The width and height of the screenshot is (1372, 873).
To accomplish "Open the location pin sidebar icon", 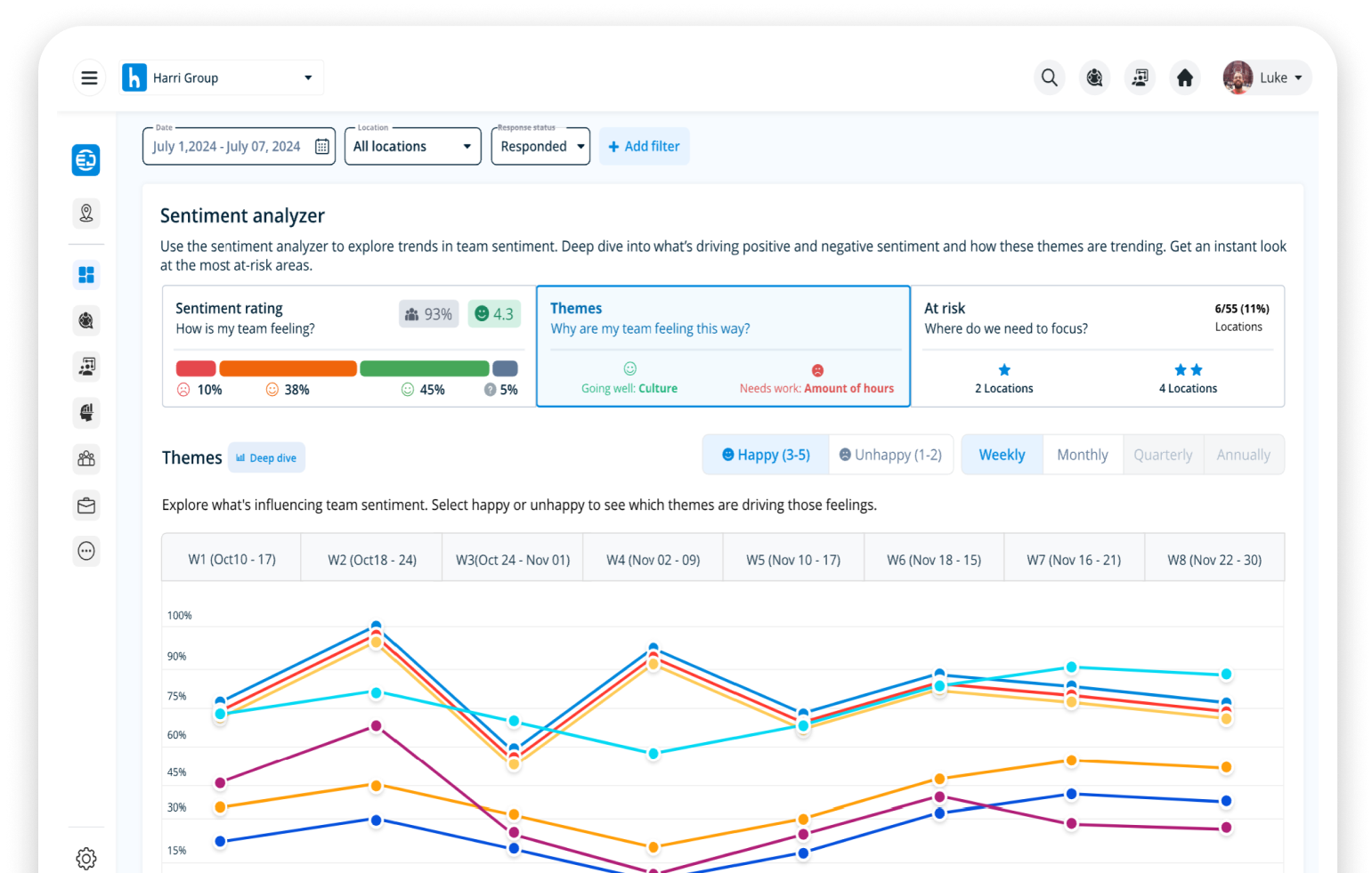I will point(86,214).
